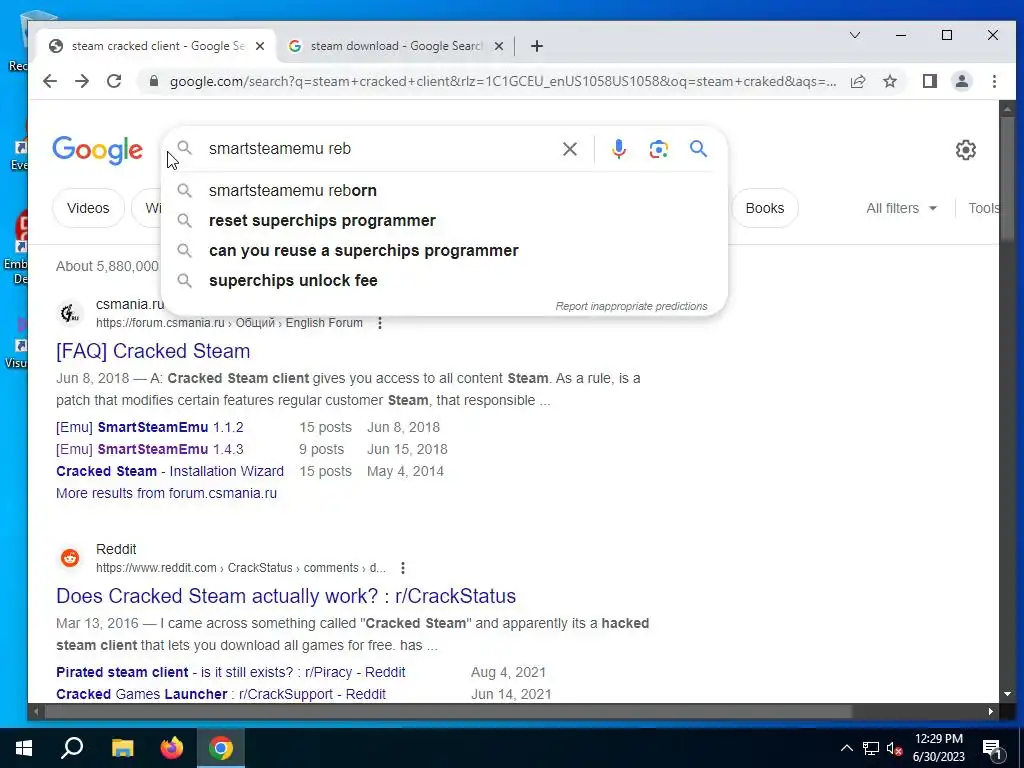Click the vertical page scrollbar

click(1006, 180)
